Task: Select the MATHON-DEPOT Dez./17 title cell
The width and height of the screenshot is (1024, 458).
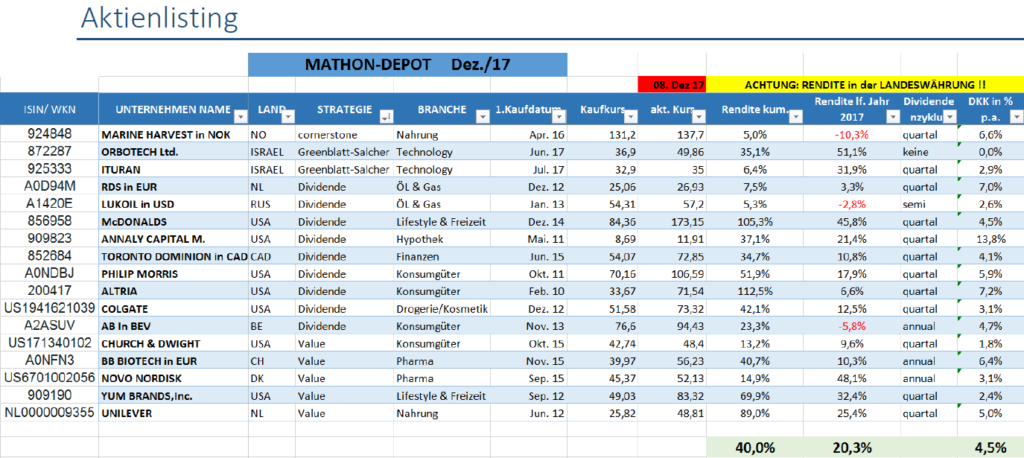Action: coord(408,65)
